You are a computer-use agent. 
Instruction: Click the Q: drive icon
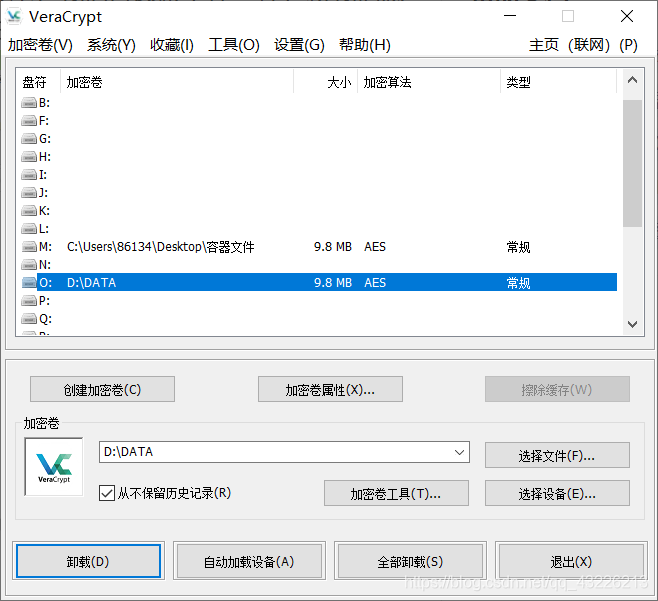tap(29, 319)
